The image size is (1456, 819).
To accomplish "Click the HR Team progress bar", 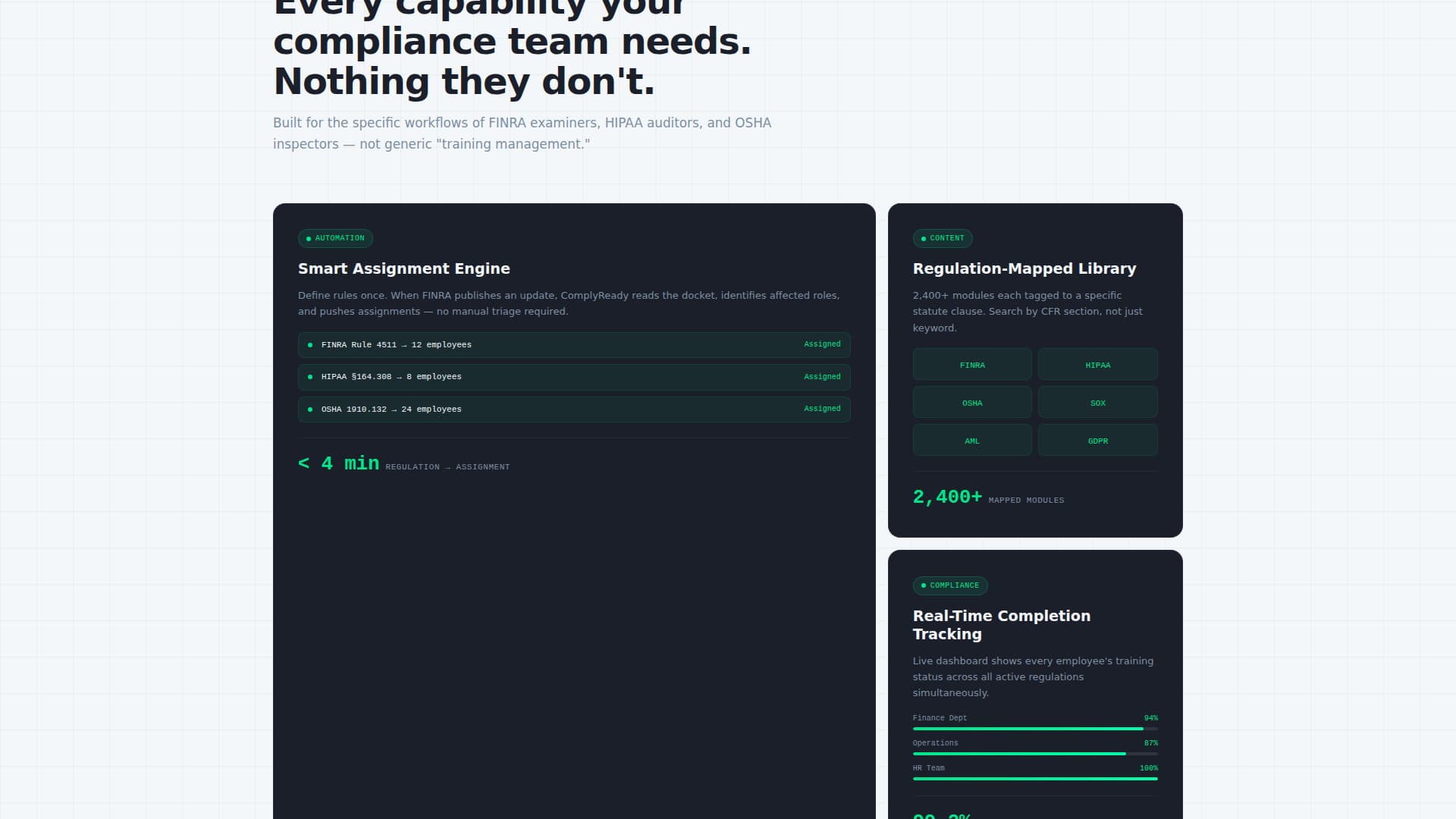I will (x=1035, y=779).
